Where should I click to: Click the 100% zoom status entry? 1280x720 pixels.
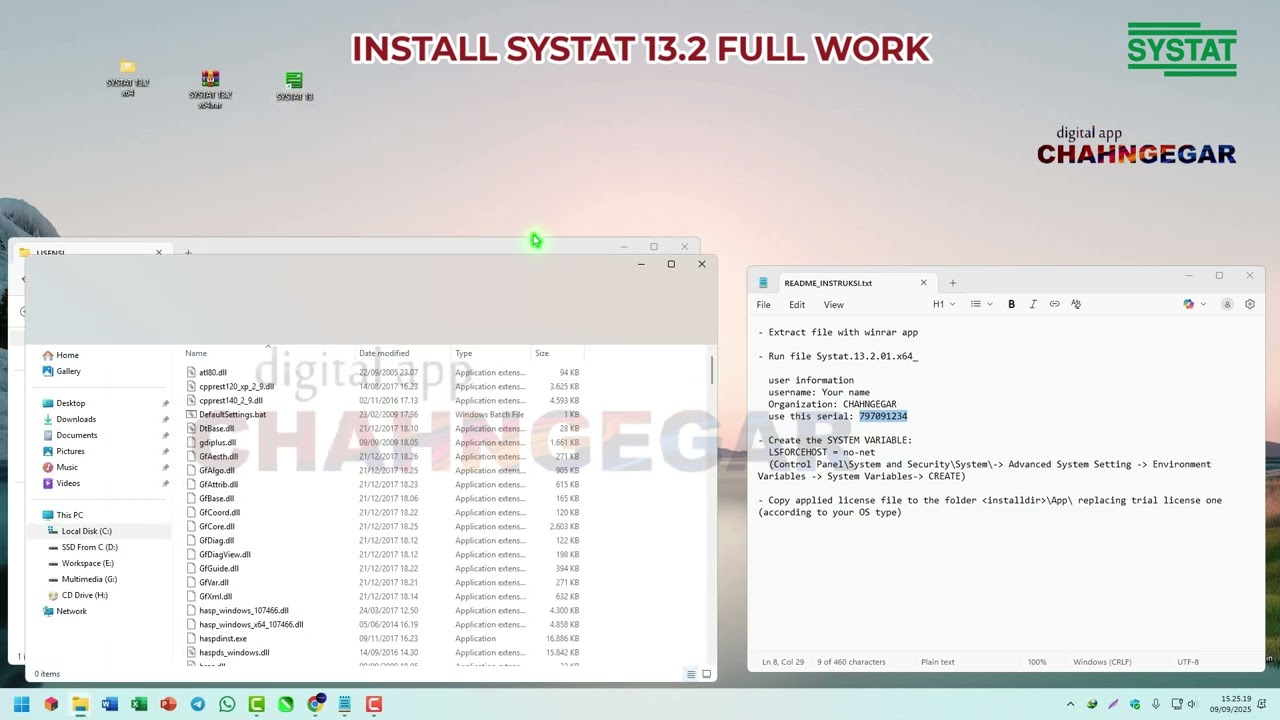pos(1037,662)
